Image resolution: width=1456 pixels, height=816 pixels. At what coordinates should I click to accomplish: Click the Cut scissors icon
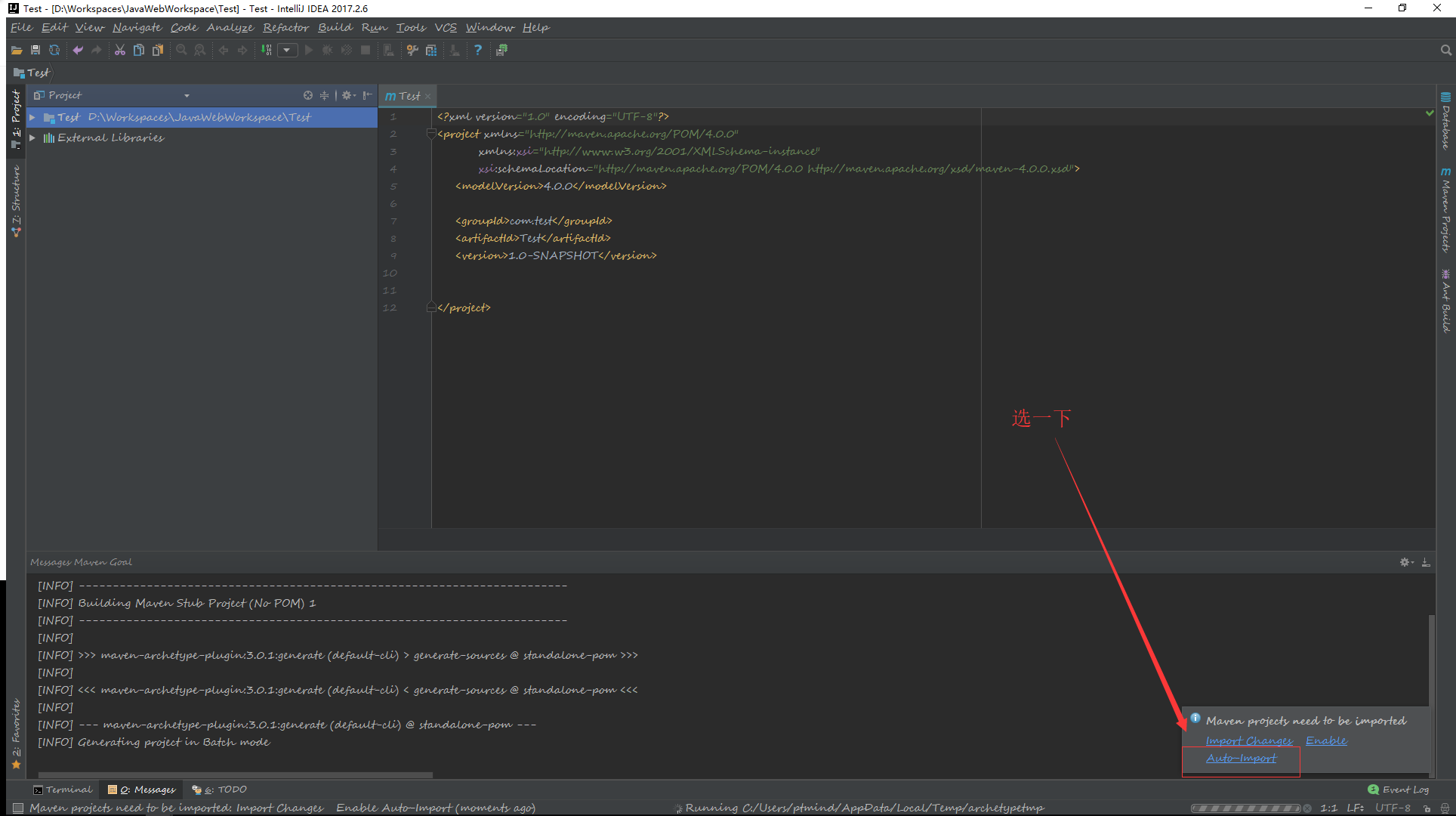point(120,51)
